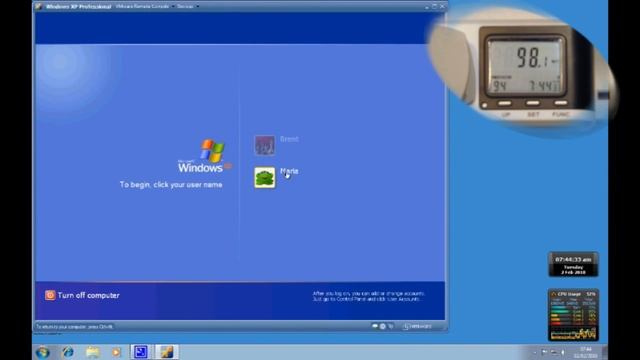This screenshot has height=360, width=640.
Task: Select the Brent user account picture
Action: point(264,145)
